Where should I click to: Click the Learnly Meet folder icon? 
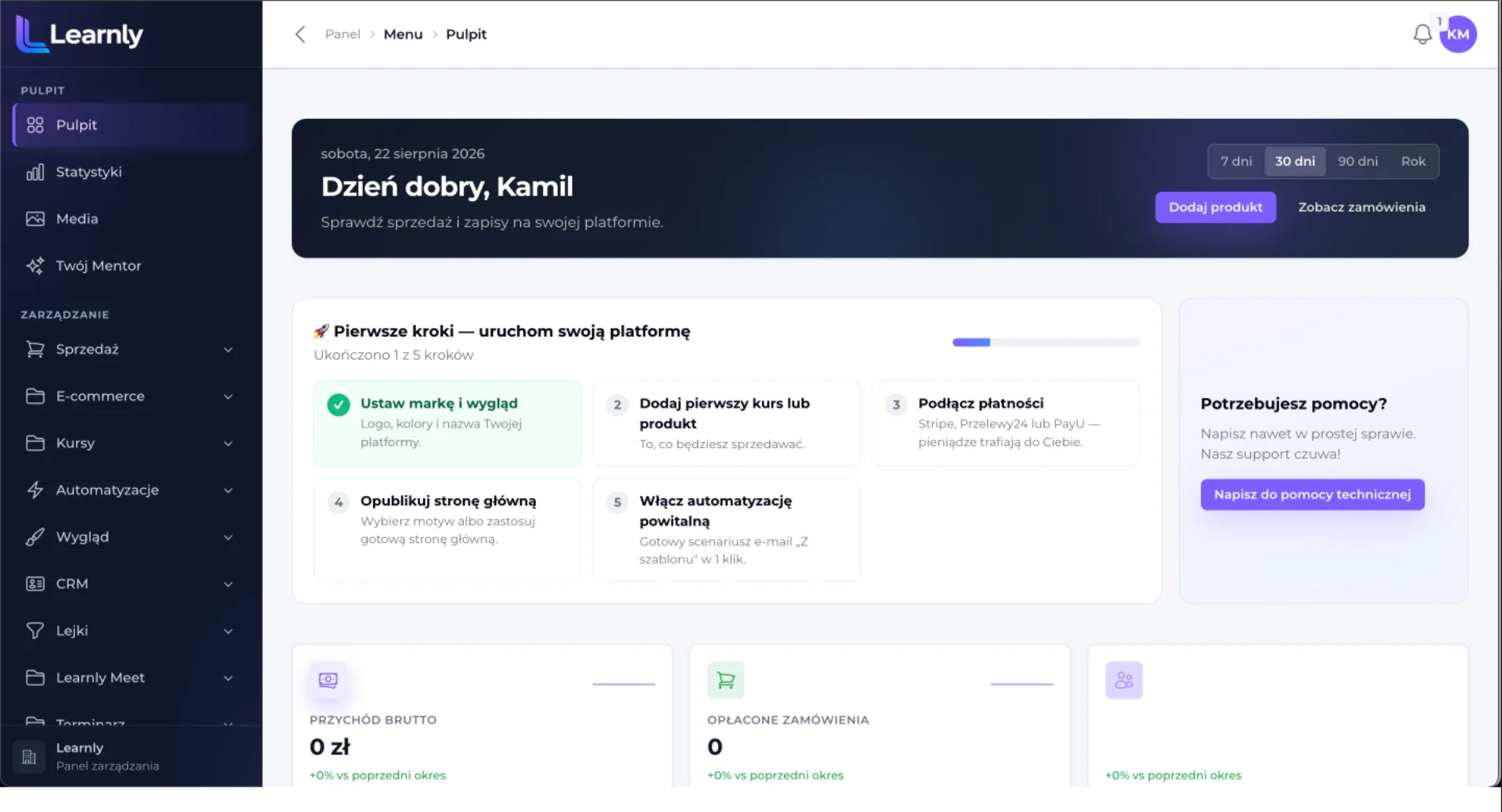pos(35,678)
